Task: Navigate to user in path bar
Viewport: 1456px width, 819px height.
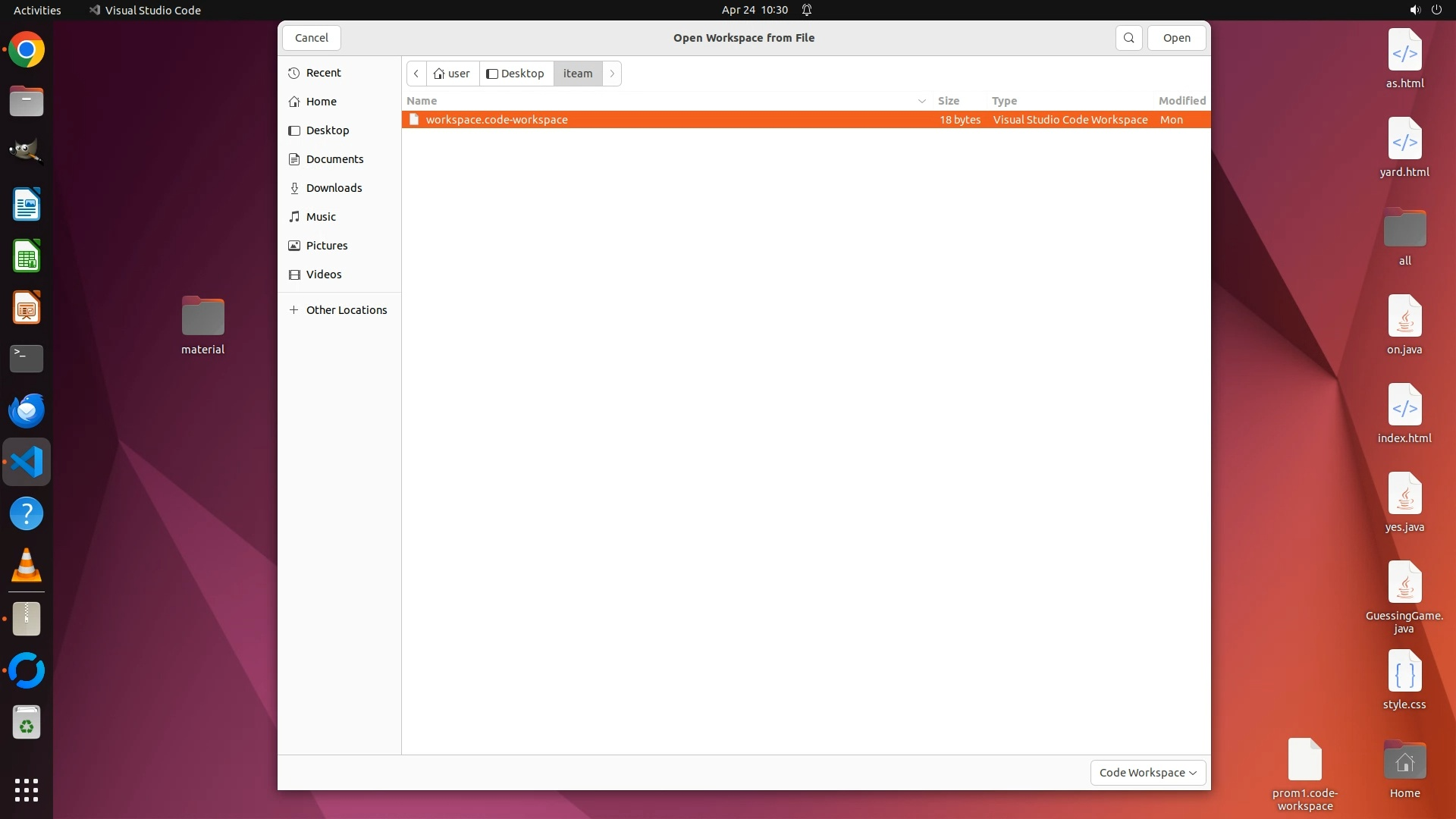Action: (453, 74)
